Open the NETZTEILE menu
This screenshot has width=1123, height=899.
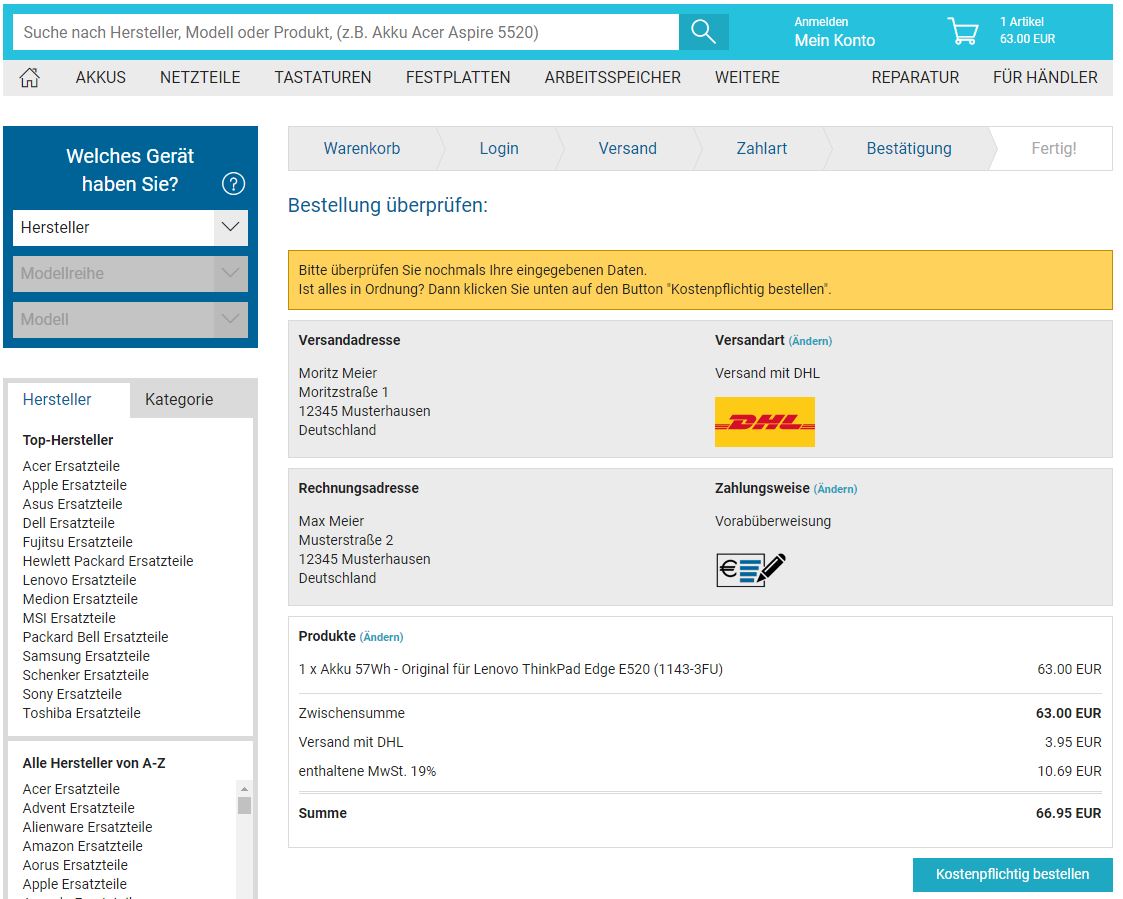tap(200, 77)
